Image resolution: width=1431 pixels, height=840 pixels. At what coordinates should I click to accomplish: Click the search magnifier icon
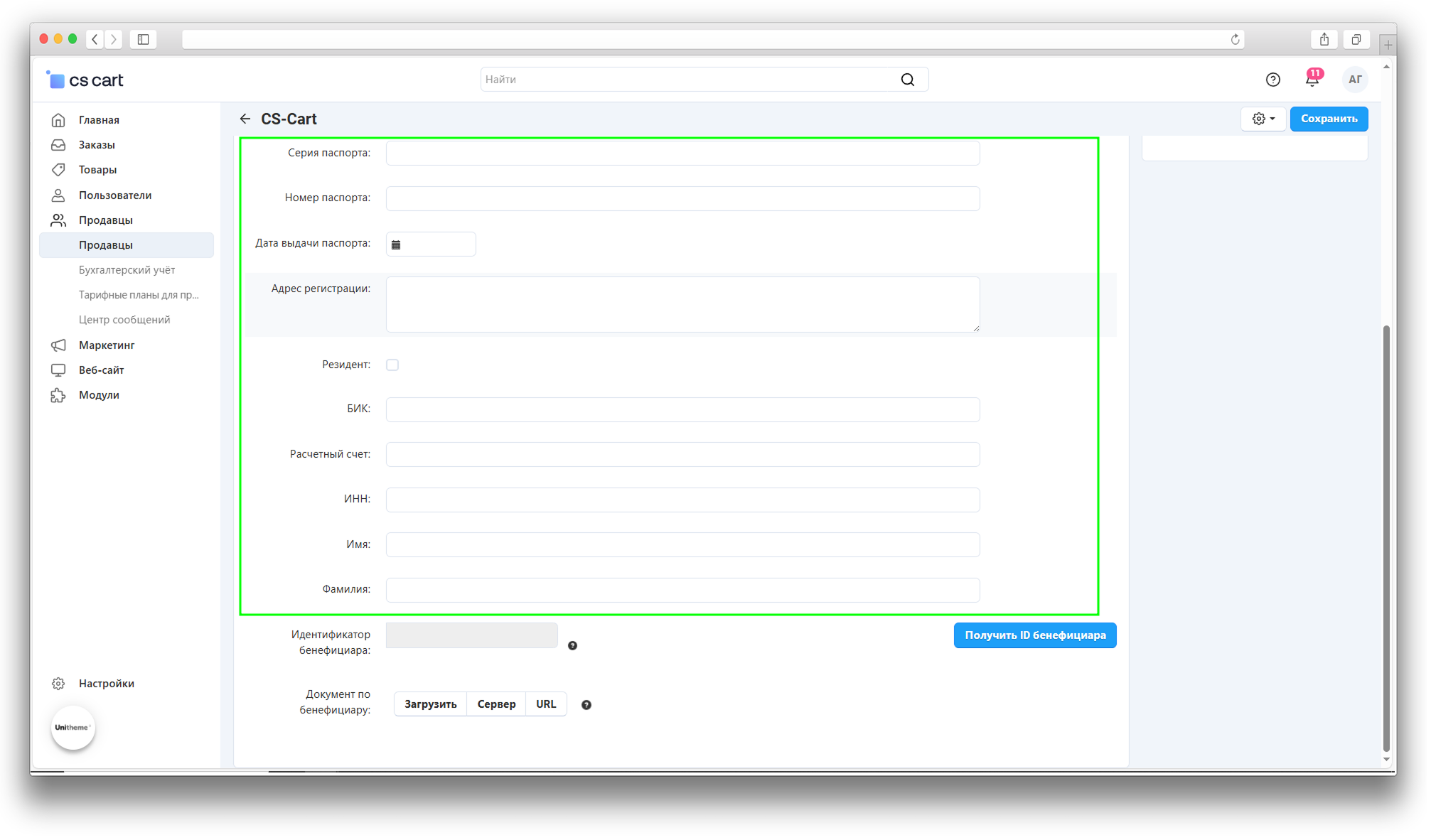click(x=907, y=80)
